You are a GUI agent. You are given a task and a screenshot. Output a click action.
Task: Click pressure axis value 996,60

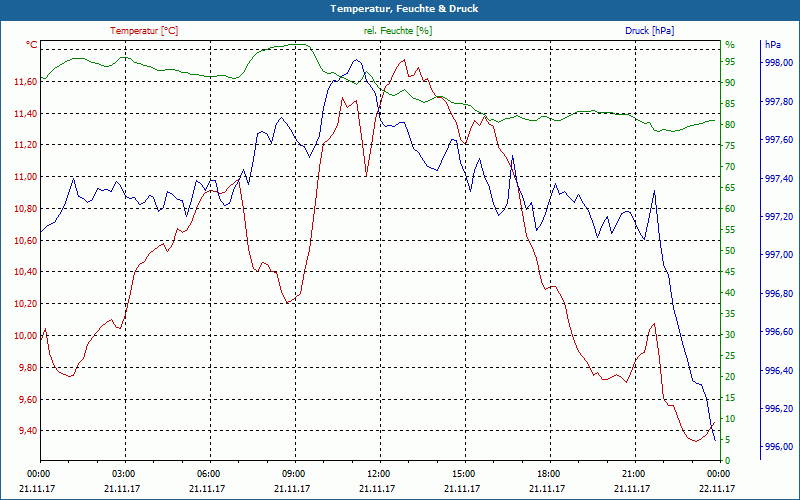779,332
